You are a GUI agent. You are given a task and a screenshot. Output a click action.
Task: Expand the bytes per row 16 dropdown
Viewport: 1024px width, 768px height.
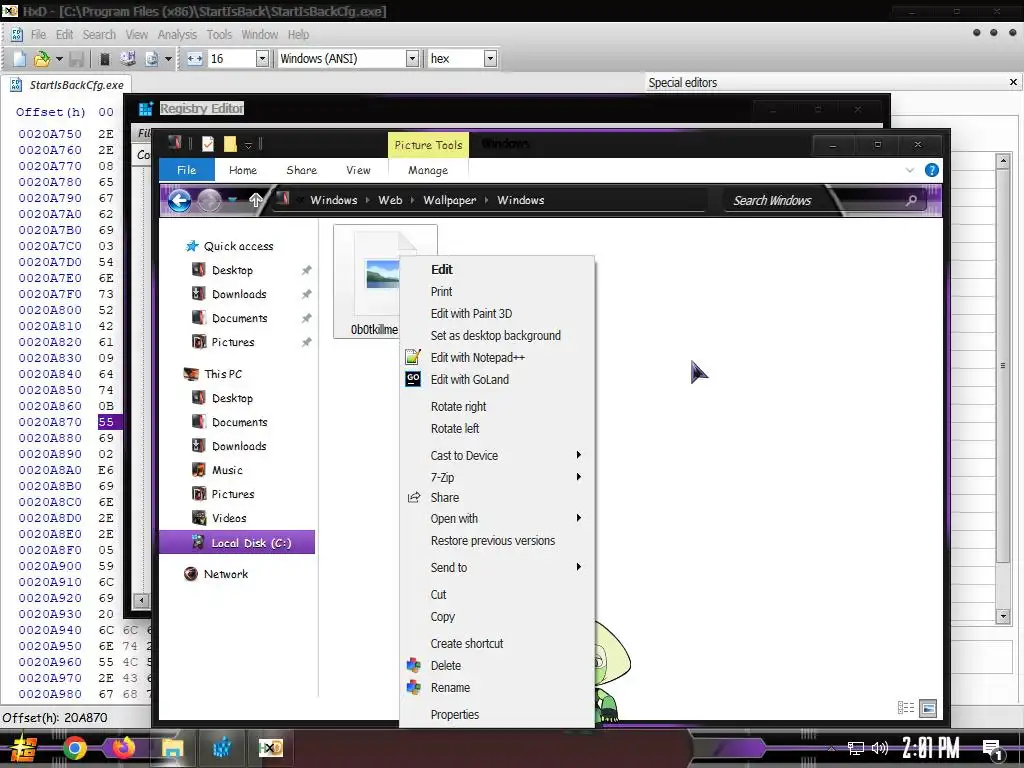(262, 59)
